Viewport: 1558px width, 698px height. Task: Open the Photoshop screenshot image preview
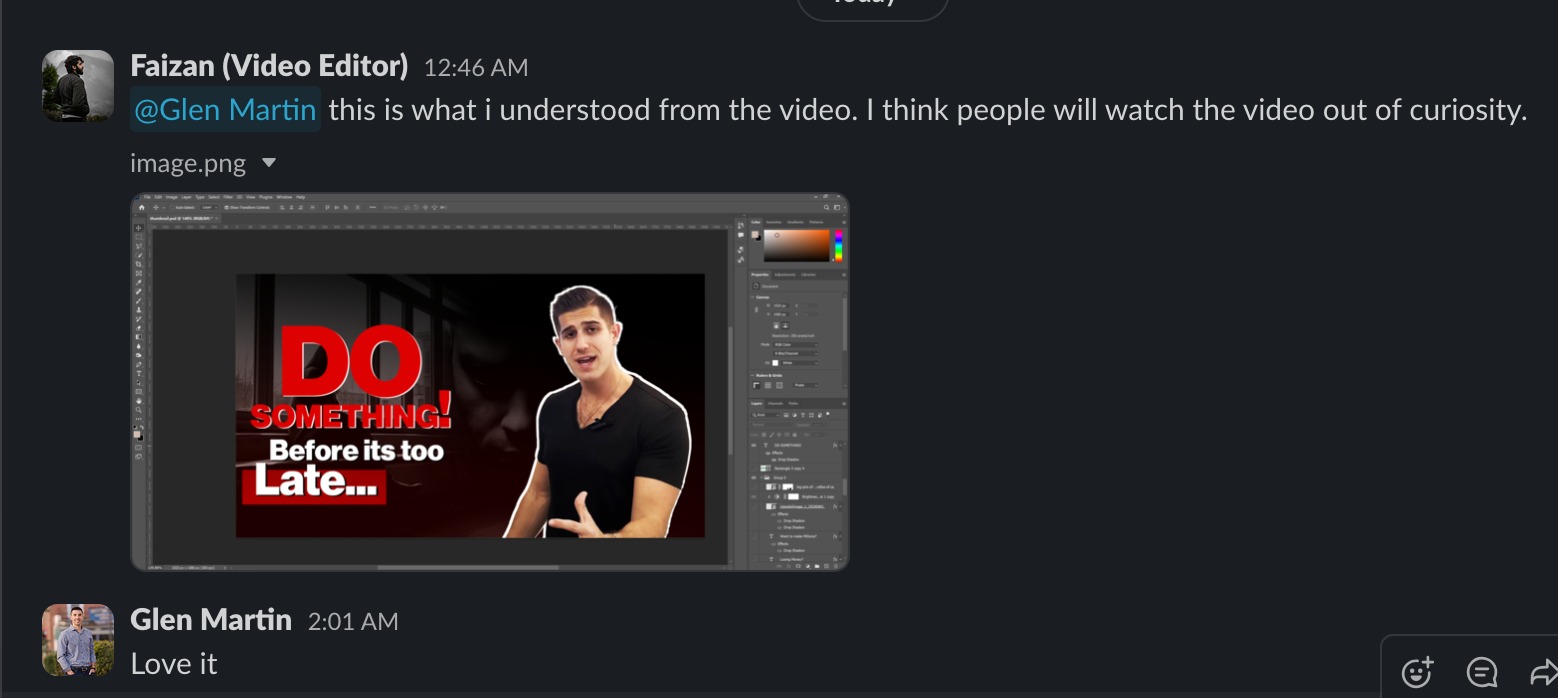point(490,382)
